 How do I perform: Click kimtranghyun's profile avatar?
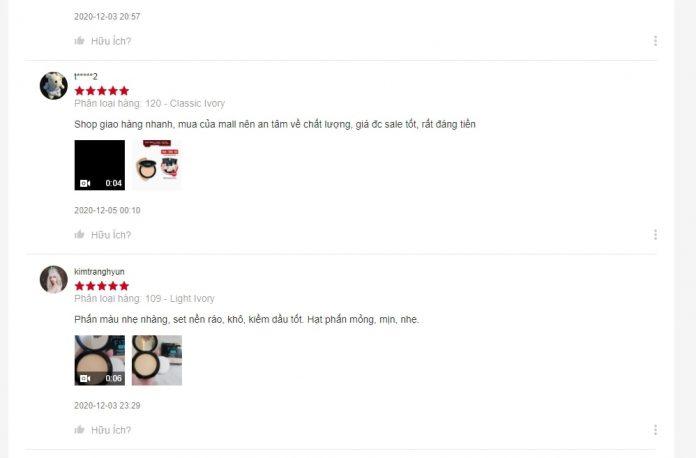pyautogui.click(x=54, y=280)
